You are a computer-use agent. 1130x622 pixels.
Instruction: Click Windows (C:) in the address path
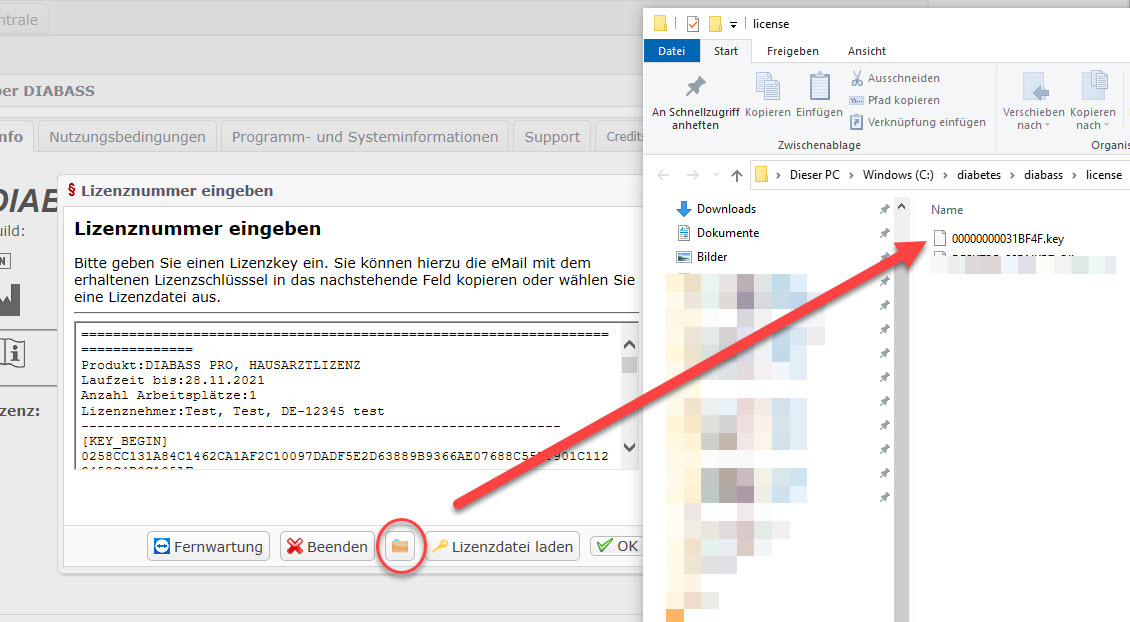898,174
